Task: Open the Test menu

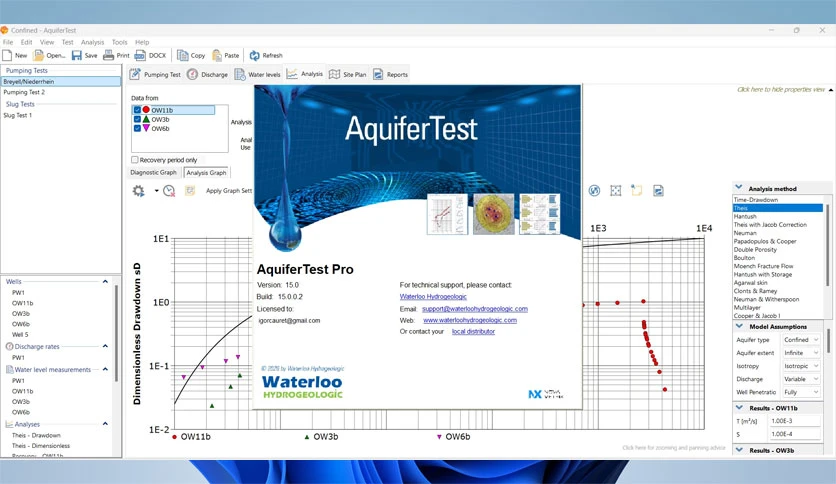Action: (67, 42)
